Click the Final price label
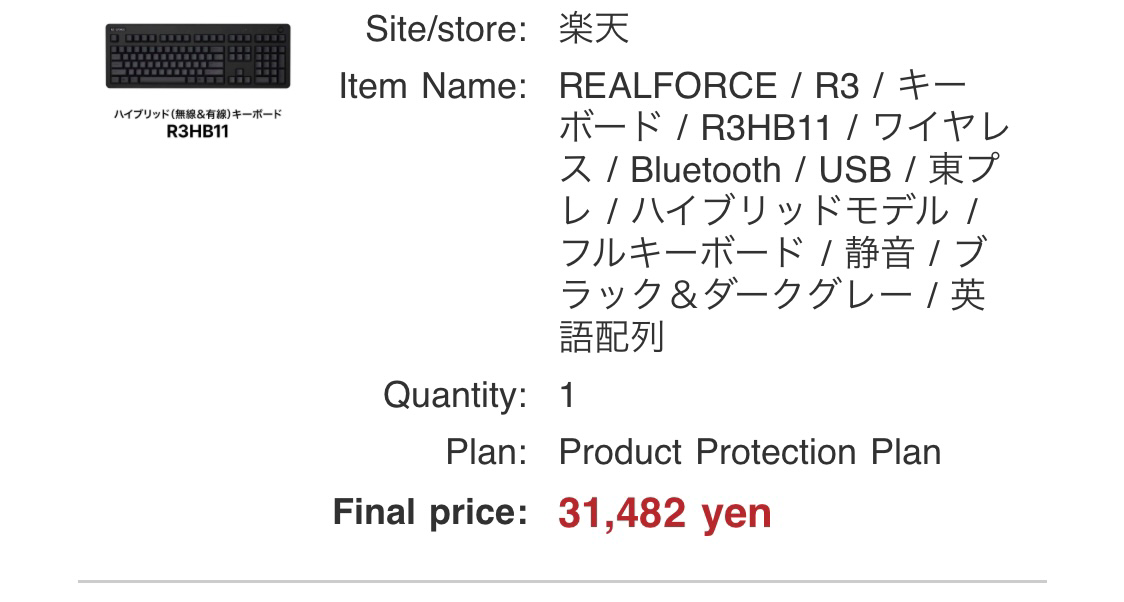The image size is (1124, 602). coord(430,512)
